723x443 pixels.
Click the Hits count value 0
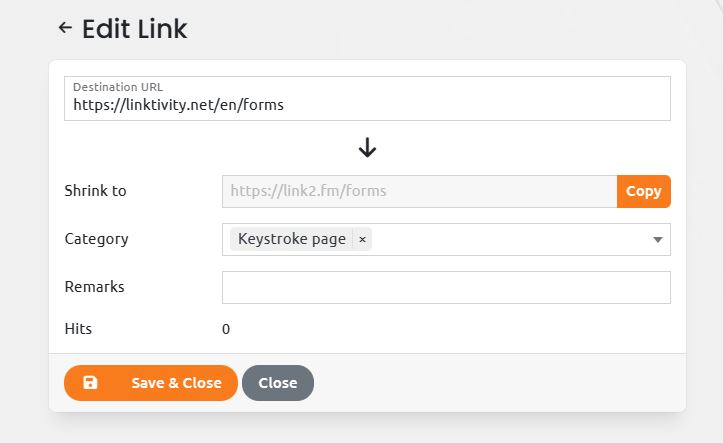226,329
